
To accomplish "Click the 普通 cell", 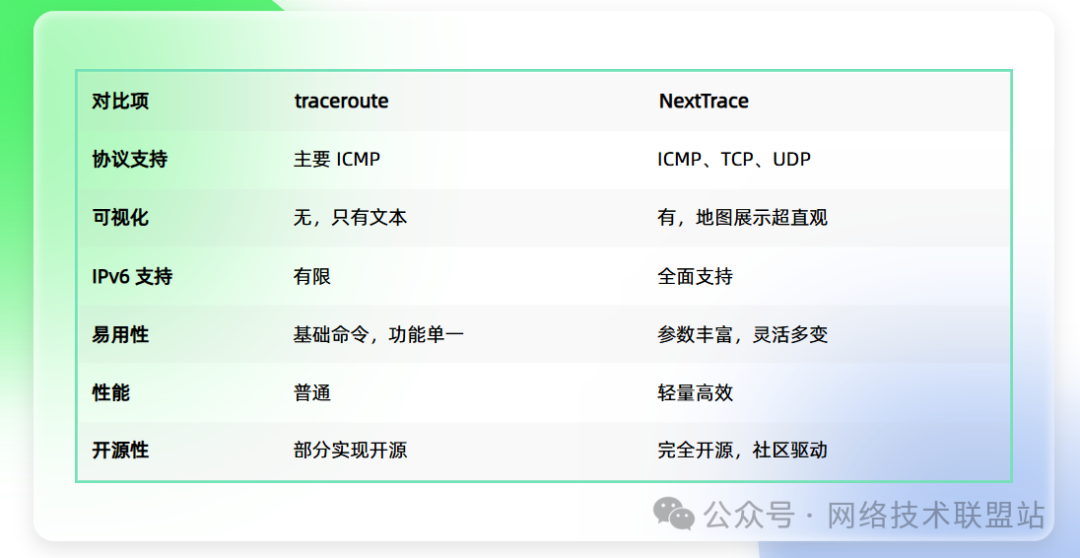I will pos(312,393).
